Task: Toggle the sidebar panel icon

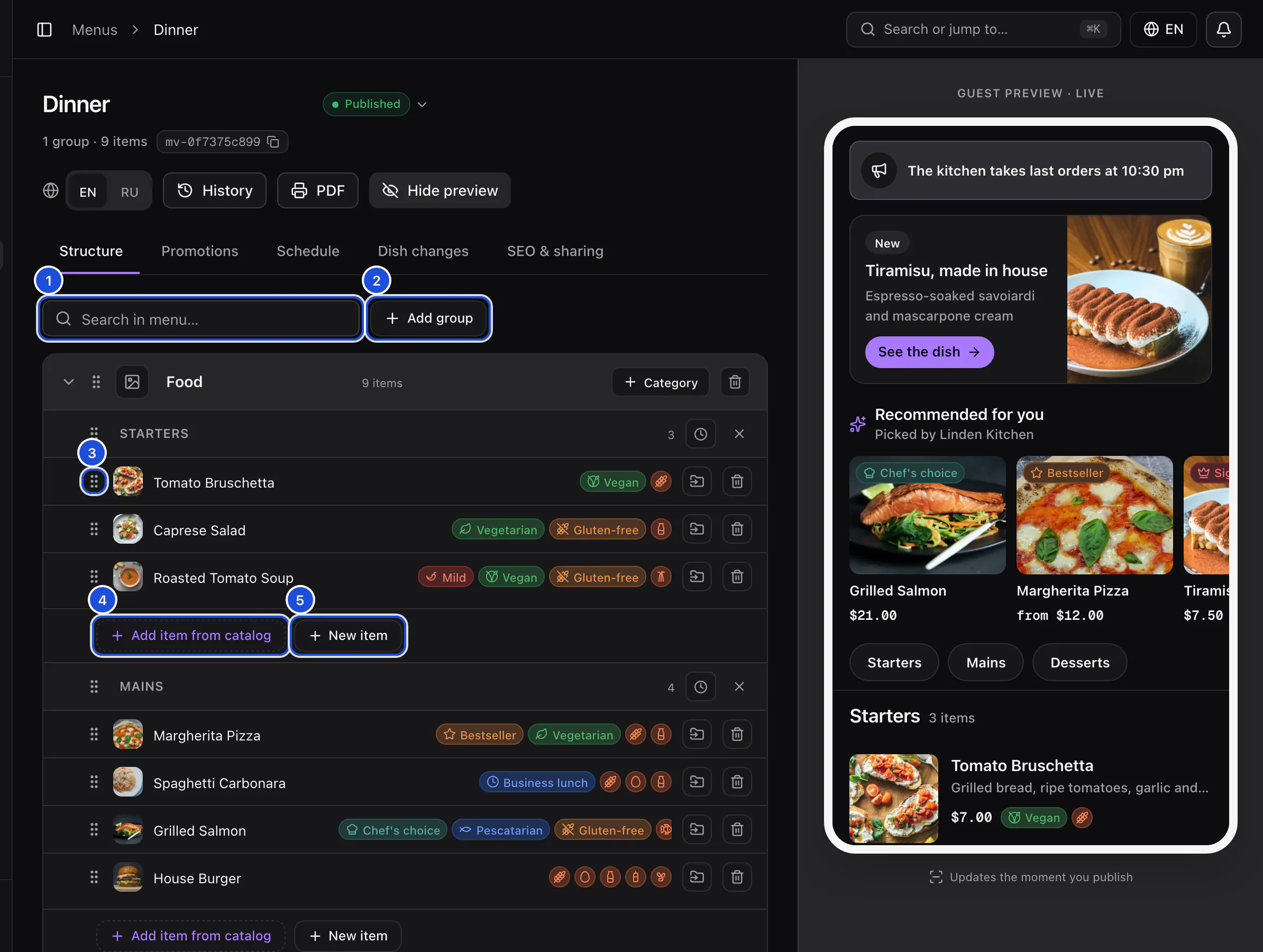Action: coord(44,30)
